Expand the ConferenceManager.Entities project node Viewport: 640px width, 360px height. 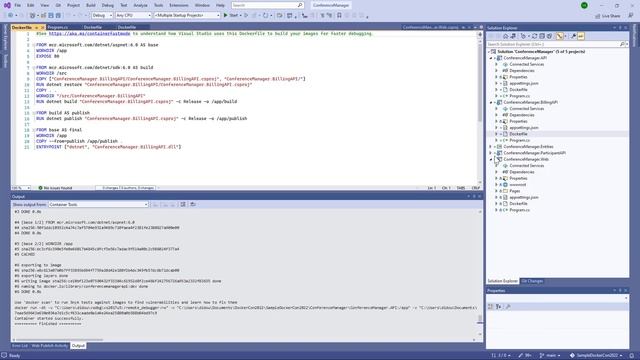point(491,147)
